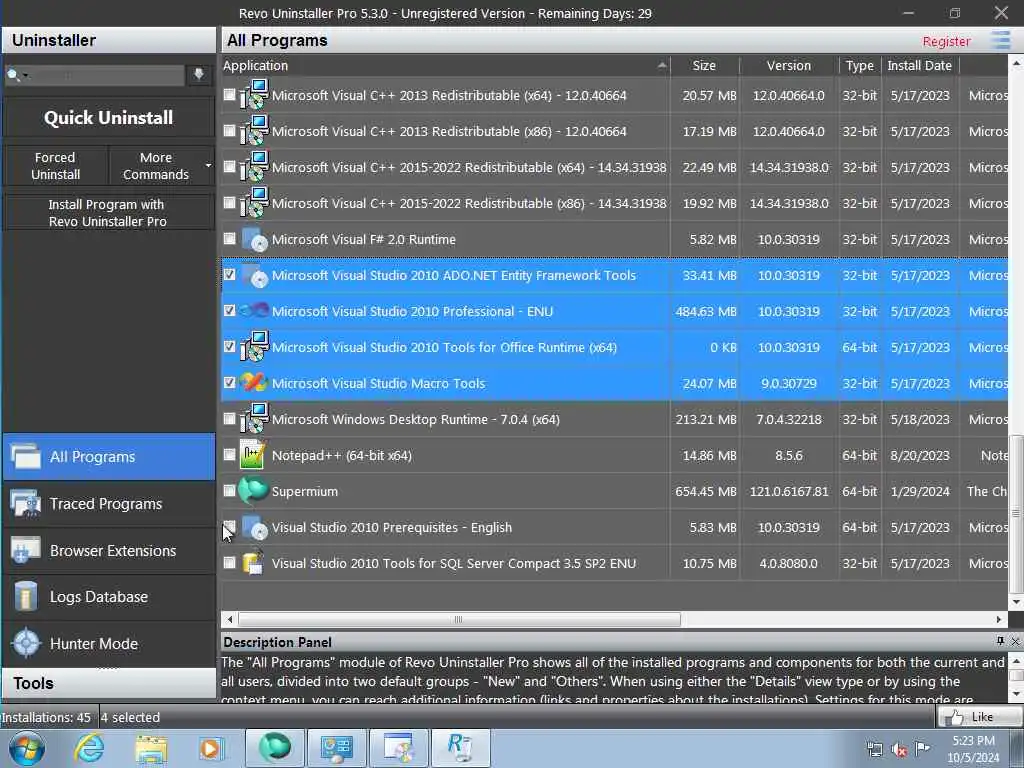Click the Notepad++ program icon

coord(253,455)
